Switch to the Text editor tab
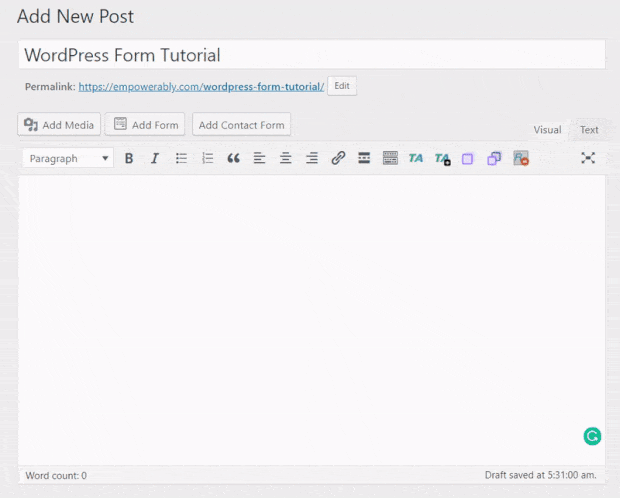Screen dimensions: 620x498 [589, 130]
